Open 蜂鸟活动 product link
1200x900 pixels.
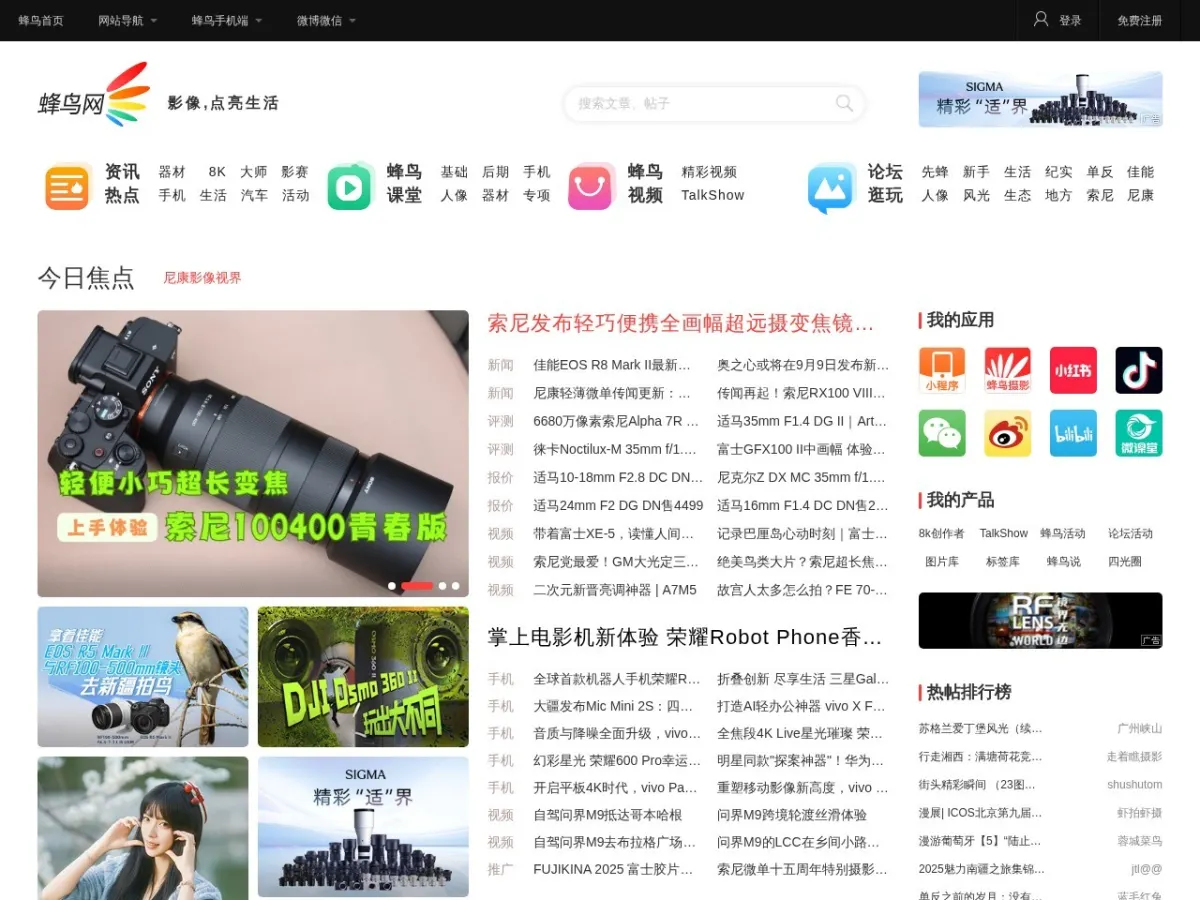[x=1063, y=534]
